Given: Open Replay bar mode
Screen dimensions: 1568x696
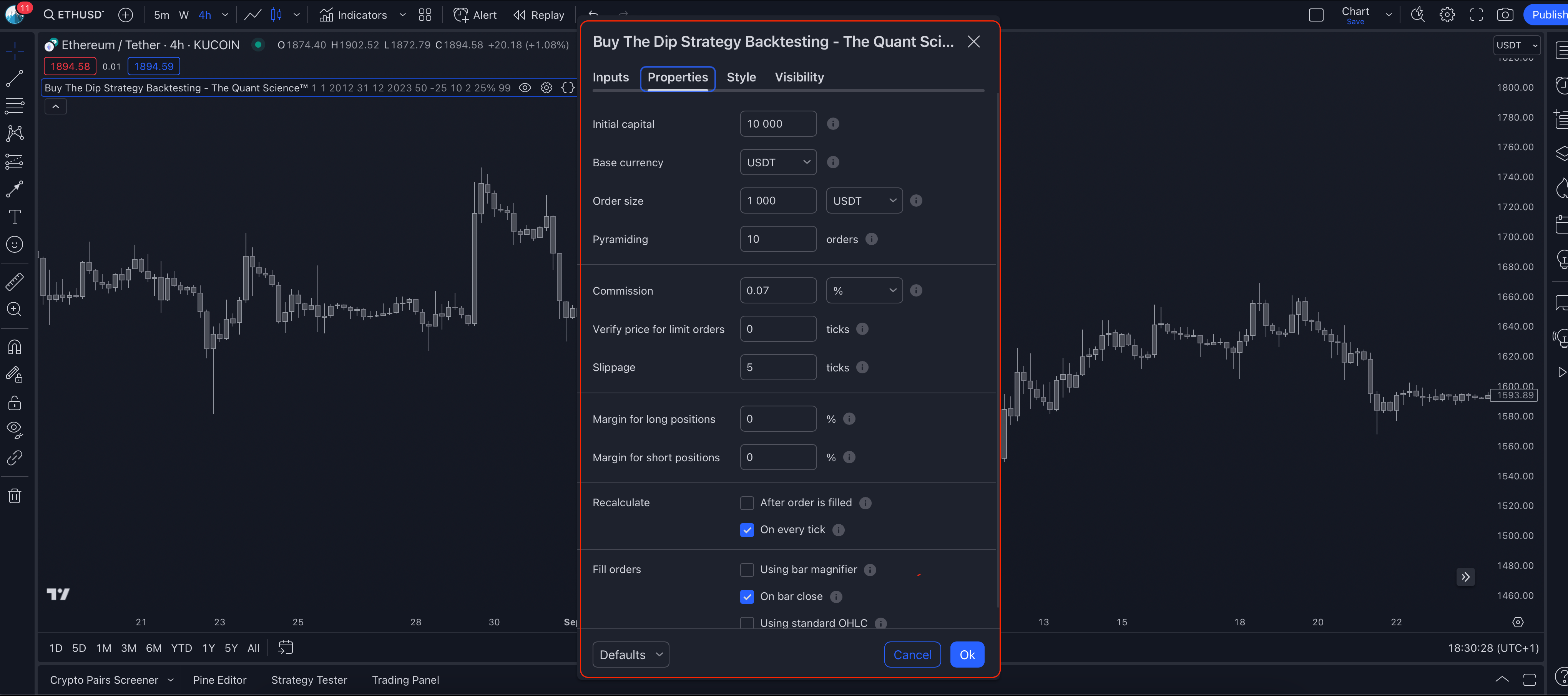Looking at the screenshot, I should point(539,15).
